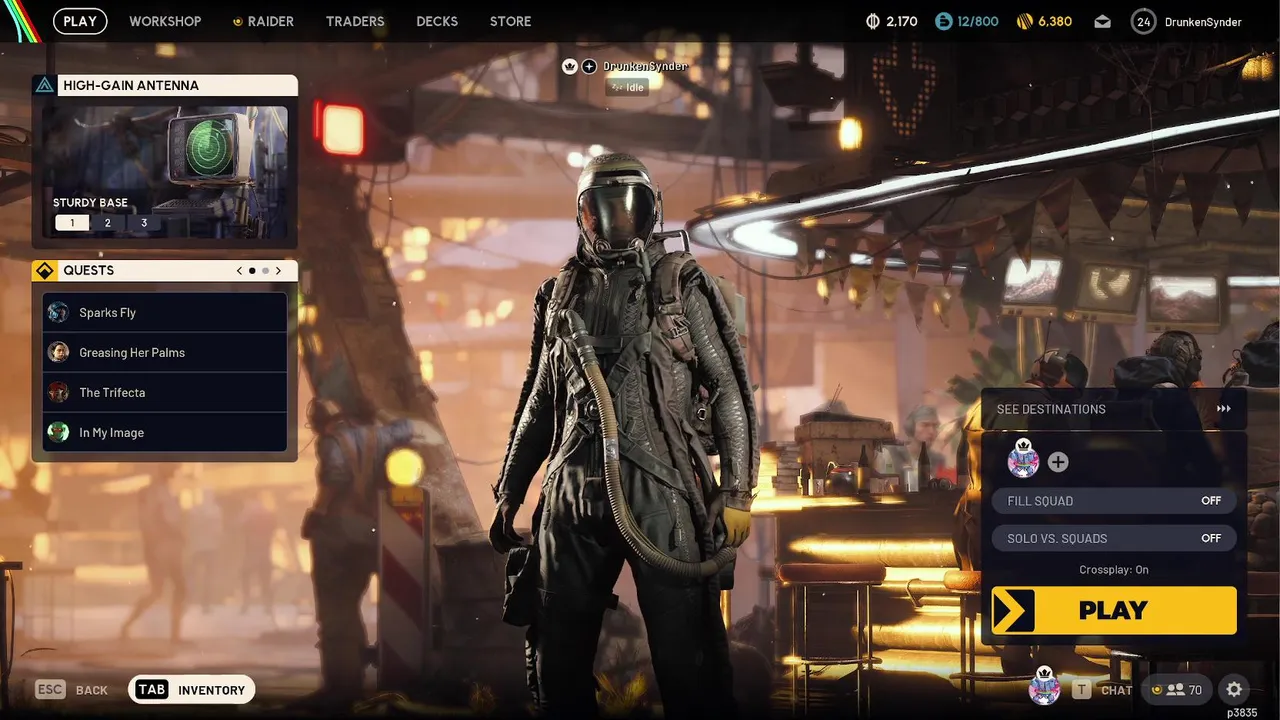Open The Trifecta quest
Viewport: 1280px width, 720px height.
pos(165,392)
